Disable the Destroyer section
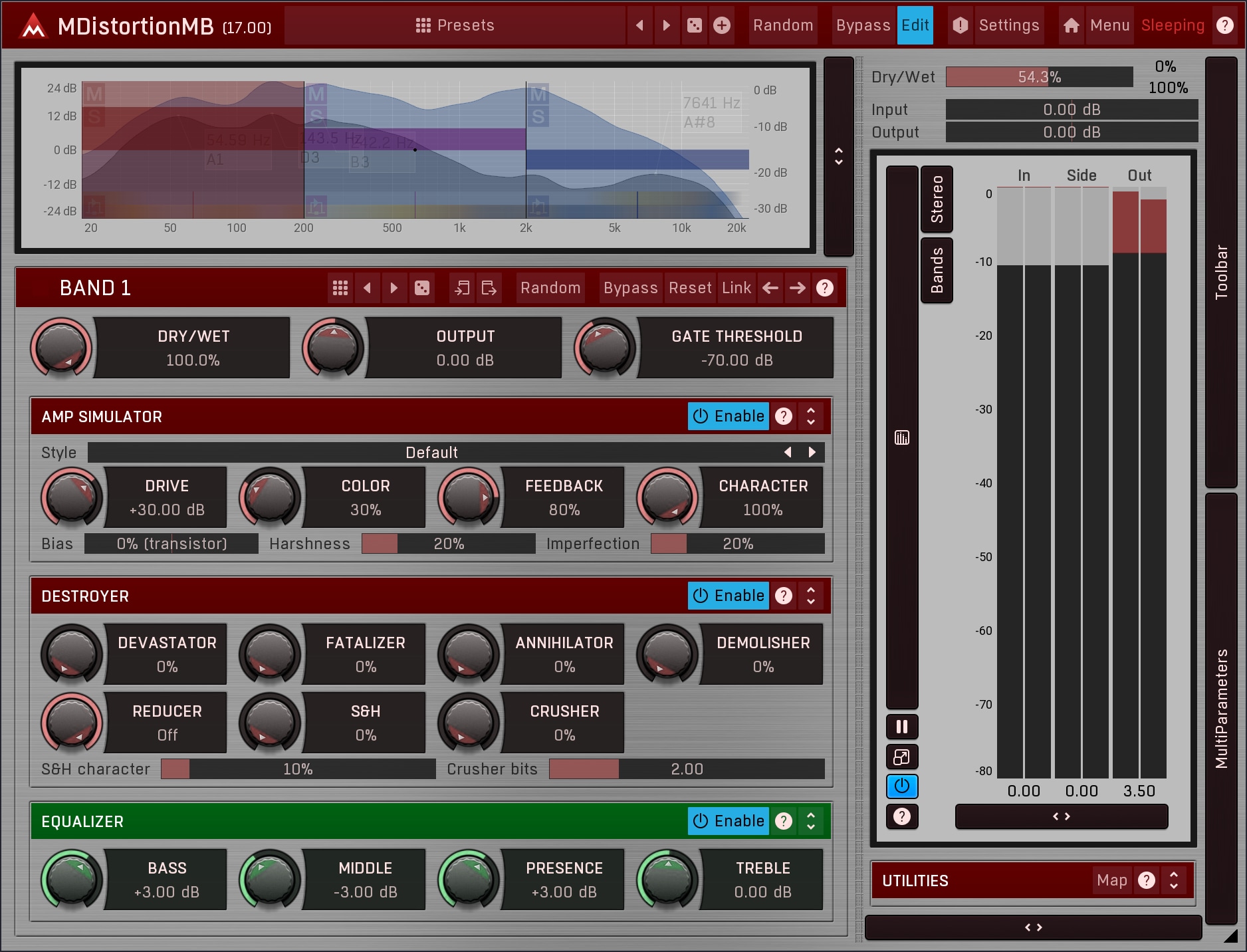1247x952 pixels. (729, 596)
